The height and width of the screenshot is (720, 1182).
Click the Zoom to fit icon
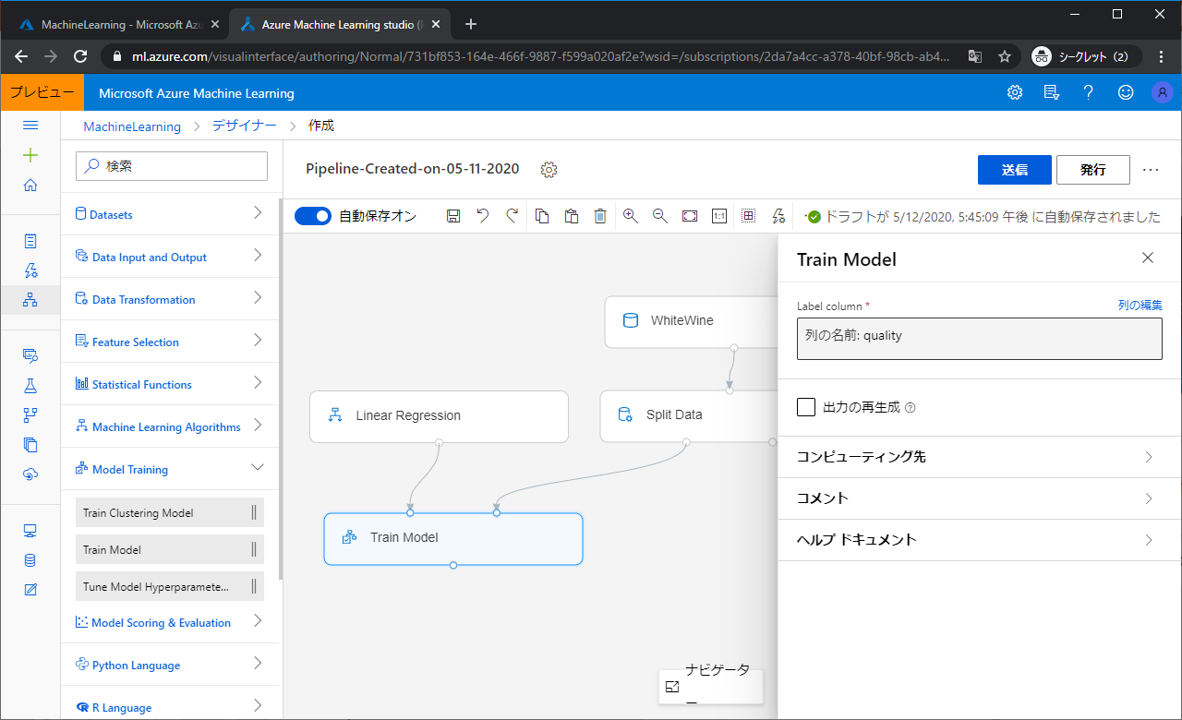tap(690, 216)
